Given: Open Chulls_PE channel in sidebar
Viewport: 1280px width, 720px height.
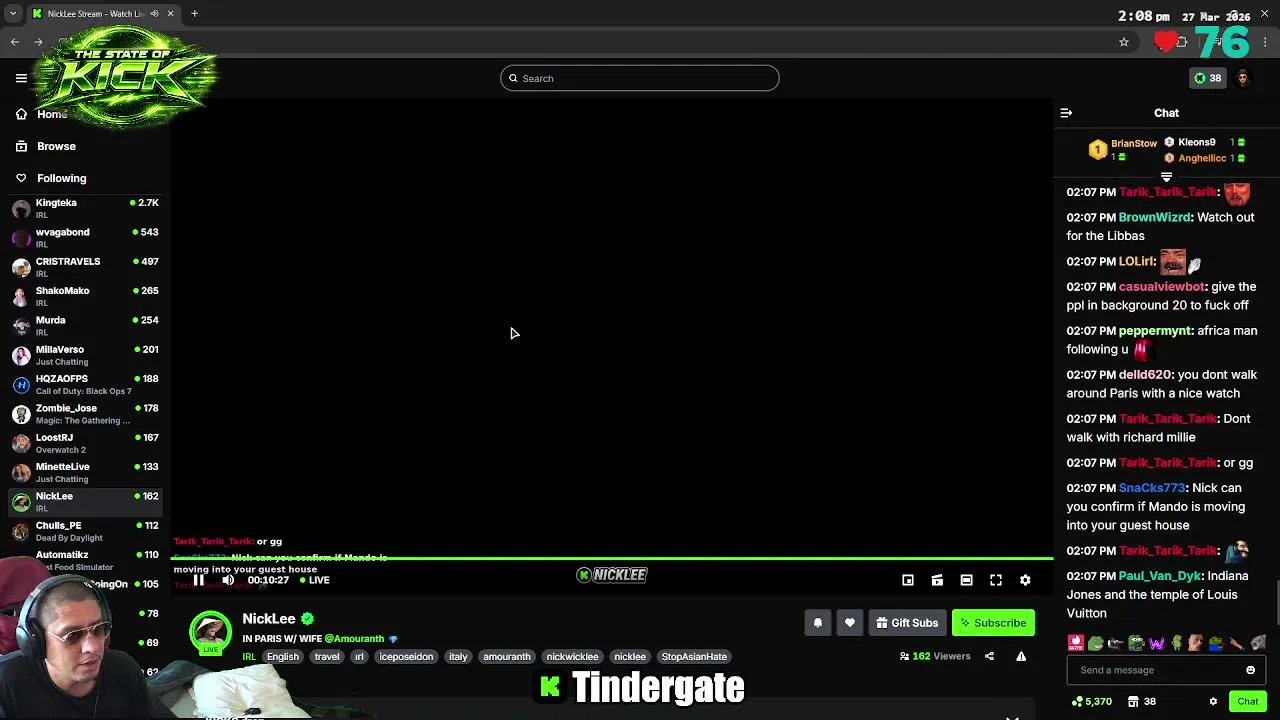Looking at the screenshot, I should pyautogui.click(x=85, y=531).
